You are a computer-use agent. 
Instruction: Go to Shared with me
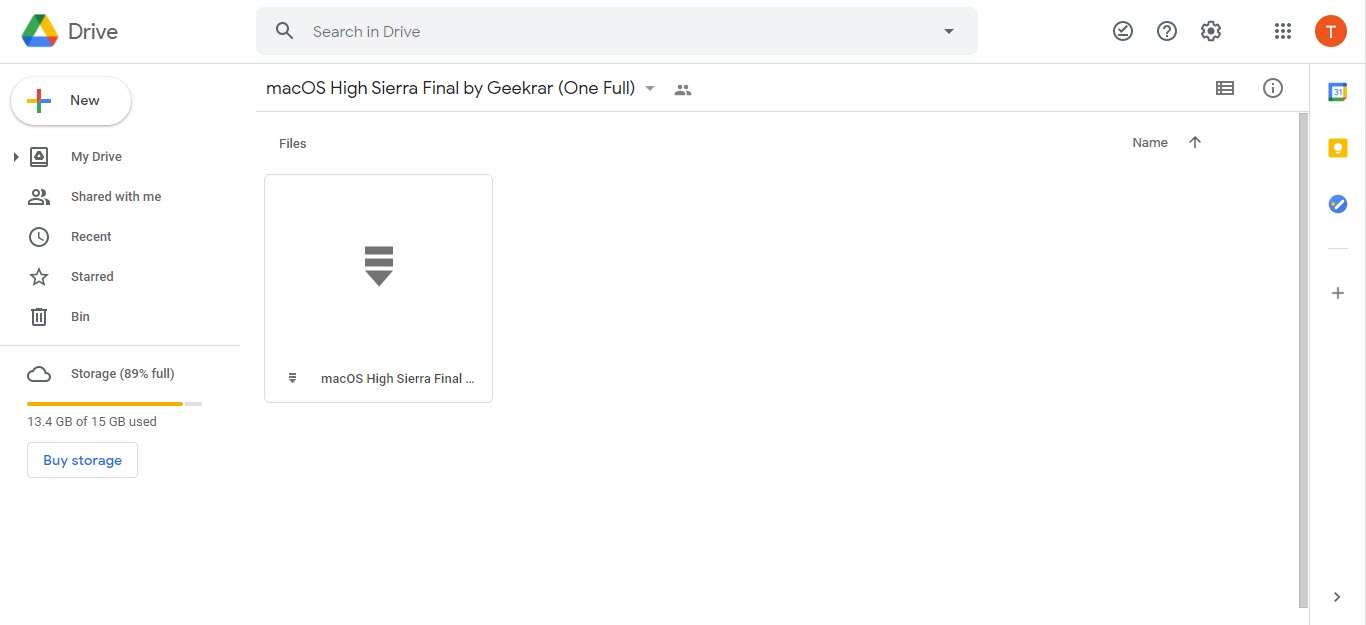click(115, 197)
